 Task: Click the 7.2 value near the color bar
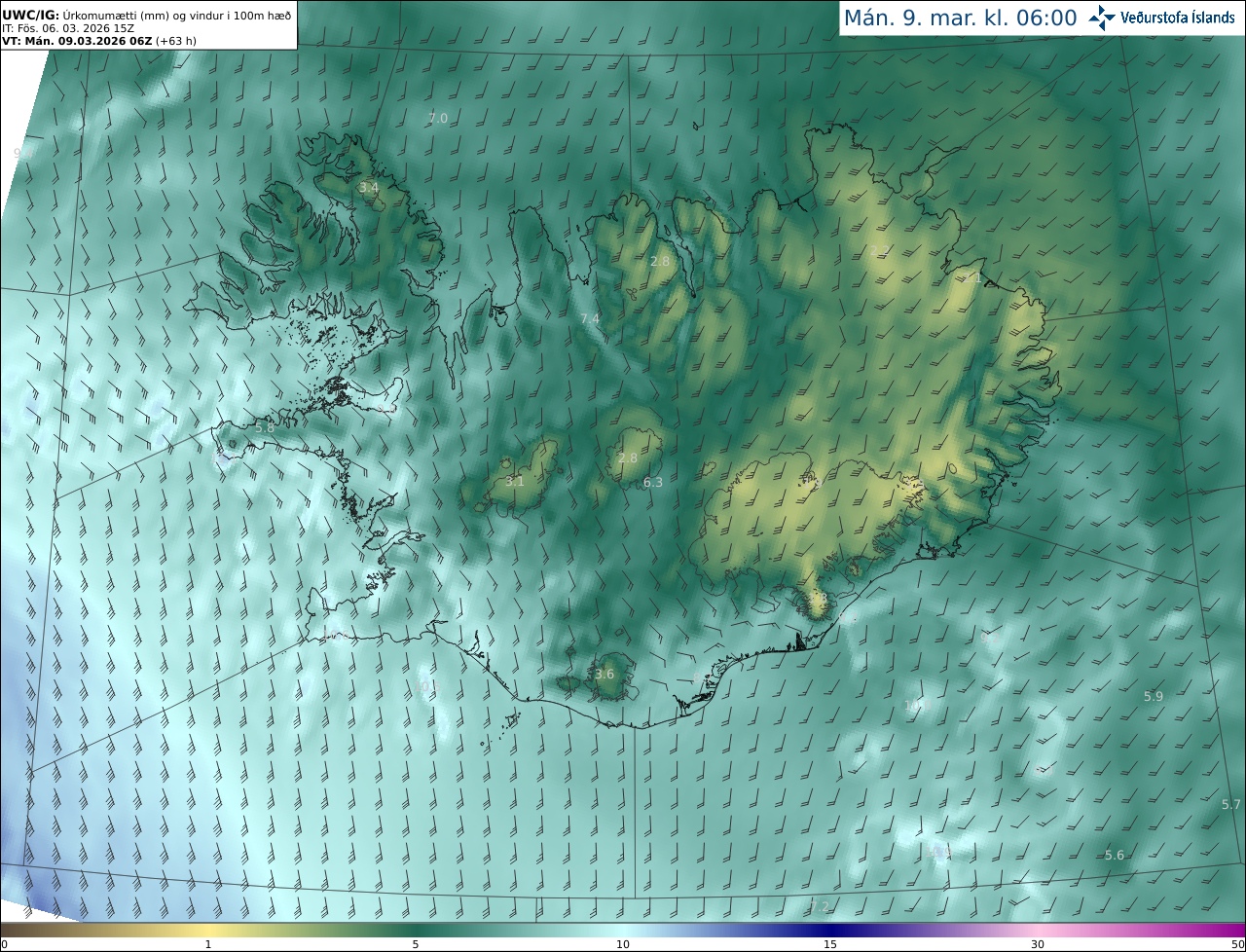pos(820,907)
